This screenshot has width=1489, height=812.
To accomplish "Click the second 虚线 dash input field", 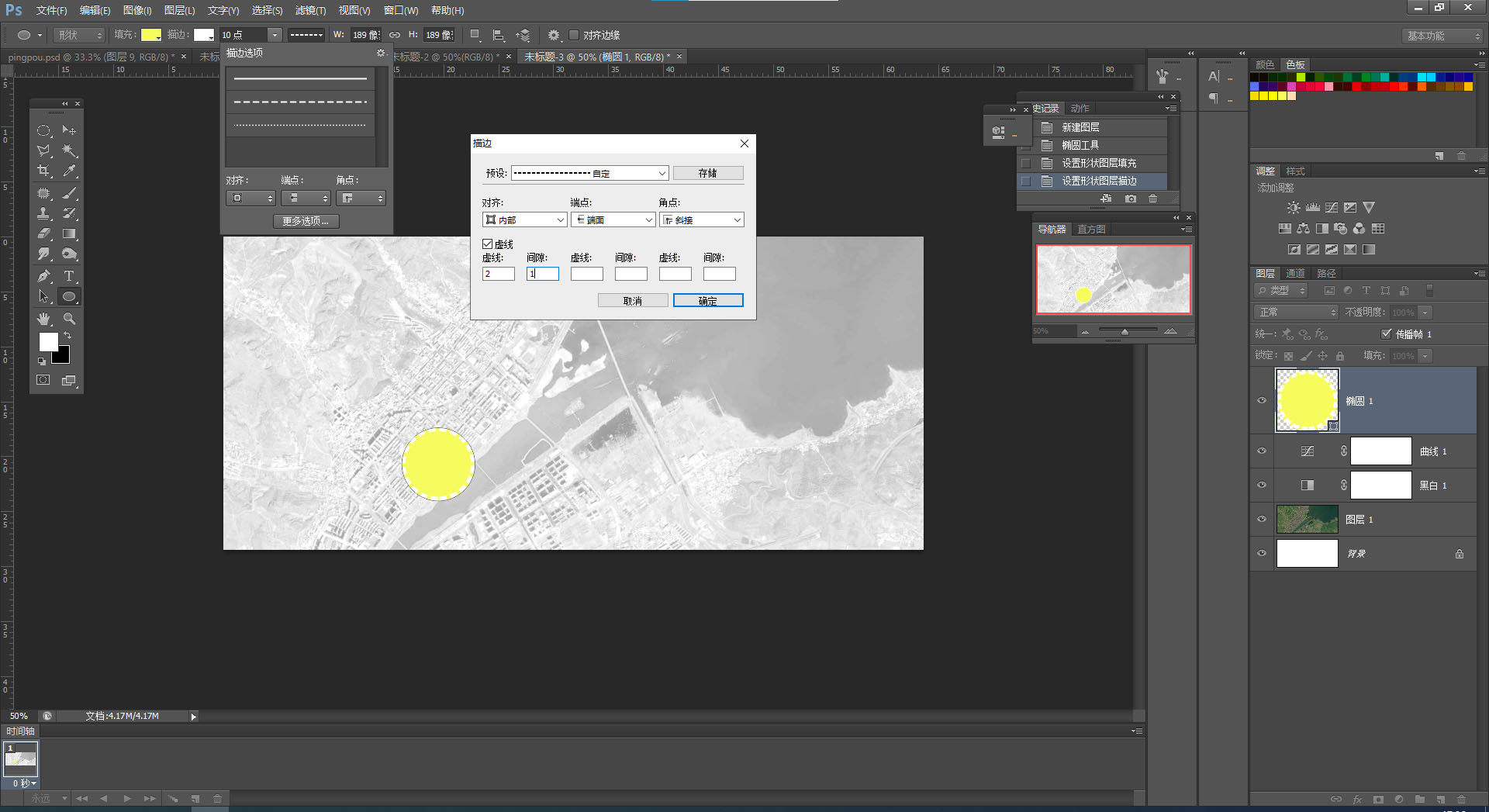I will (x=586, y=274).
